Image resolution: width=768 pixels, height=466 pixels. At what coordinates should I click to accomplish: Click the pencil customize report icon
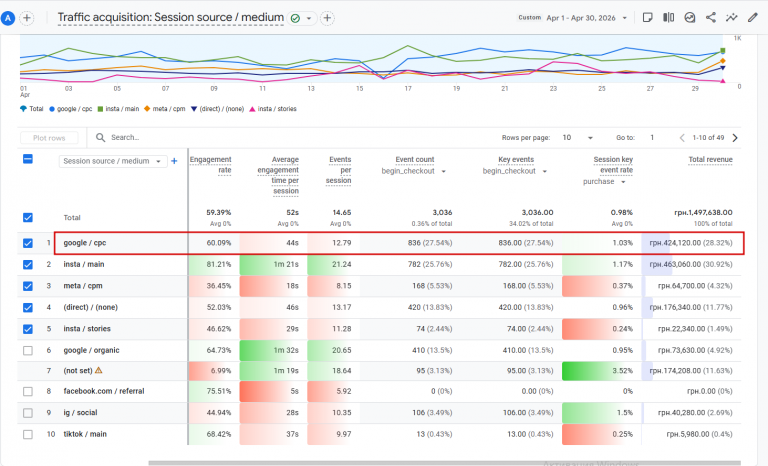[x=753, y=18]
